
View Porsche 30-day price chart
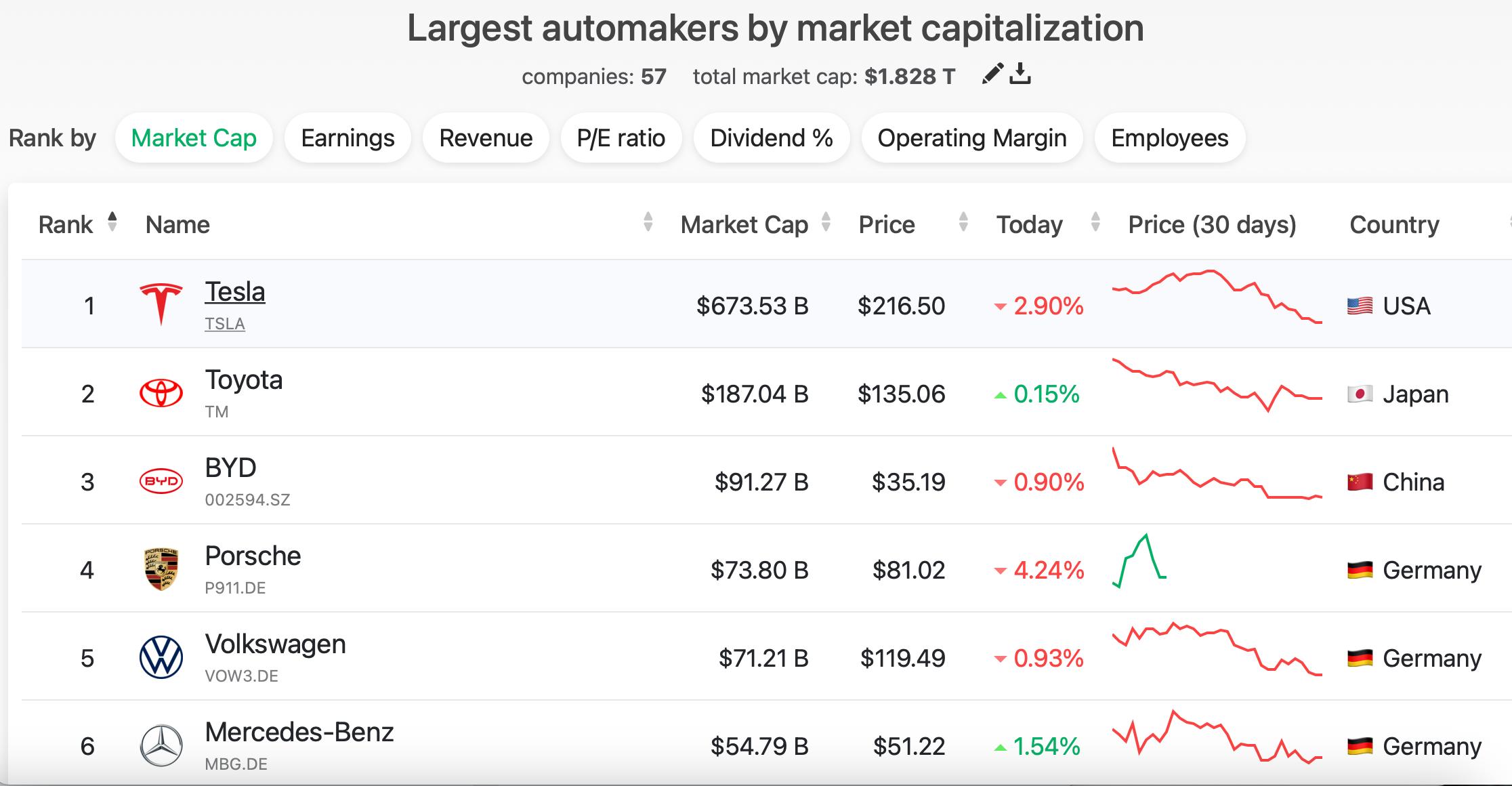1139,561
